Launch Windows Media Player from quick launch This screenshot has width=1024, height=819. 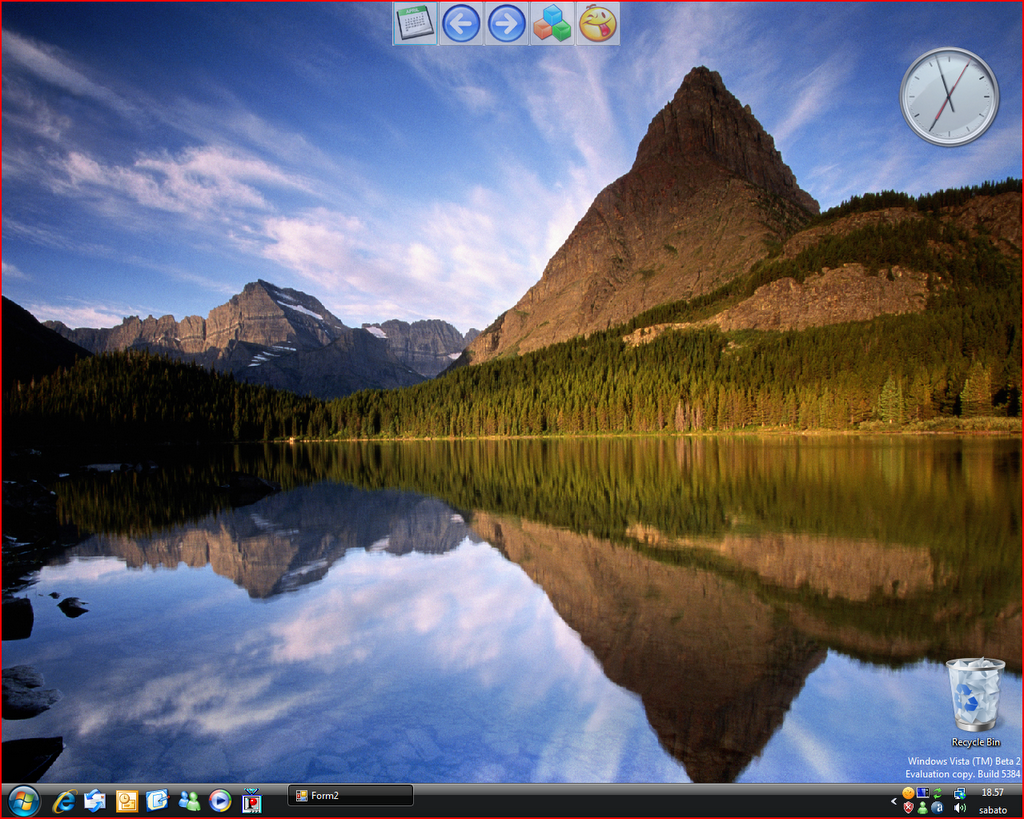point(220,801)
